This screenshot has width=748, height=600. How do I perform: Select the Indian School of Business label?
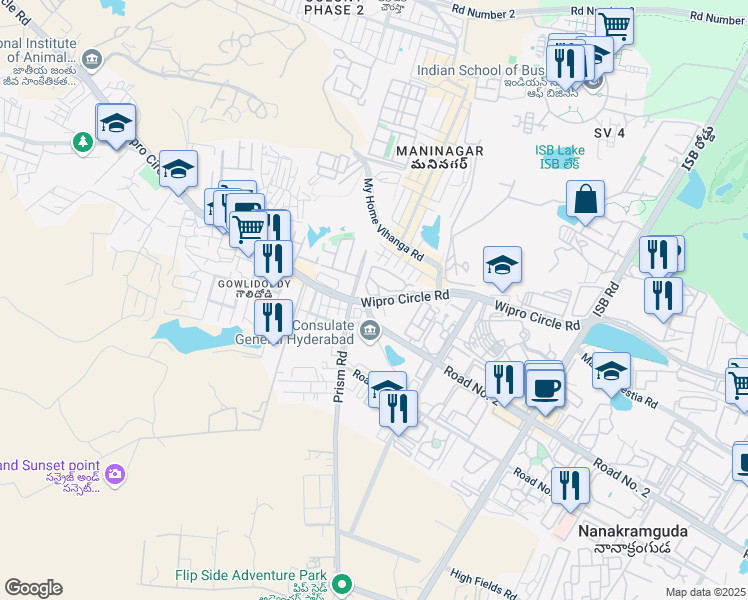point(481,70)
